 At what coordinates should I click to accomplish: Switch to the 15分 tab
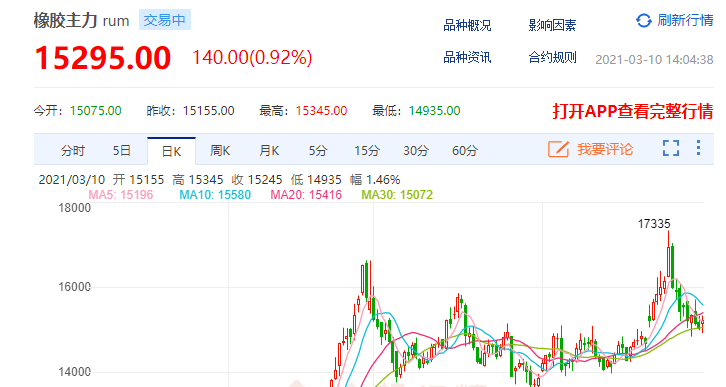tap(367, 151)
